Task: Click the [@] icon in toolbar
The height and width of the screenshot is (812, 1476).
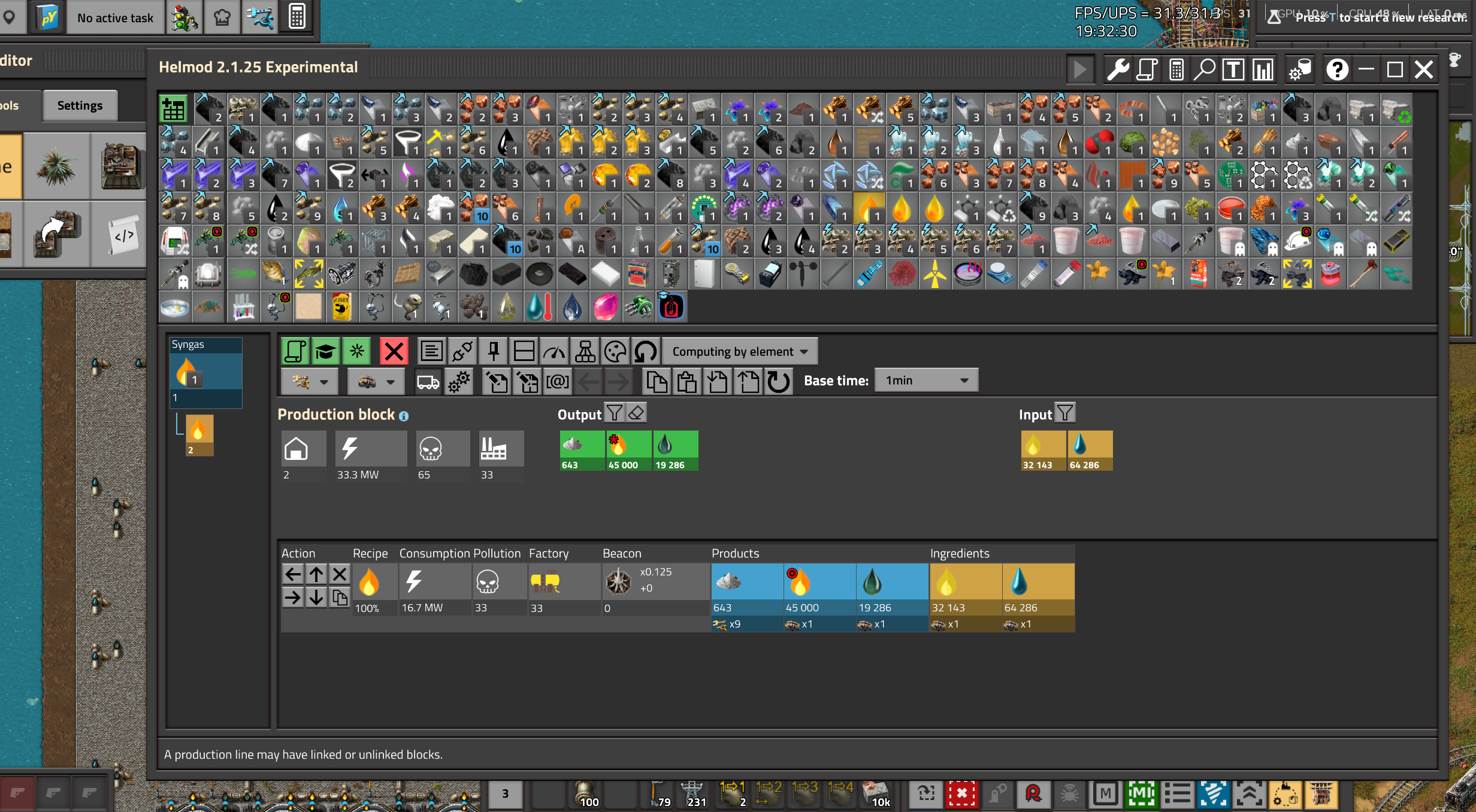Action: click(x=558, y=381)
